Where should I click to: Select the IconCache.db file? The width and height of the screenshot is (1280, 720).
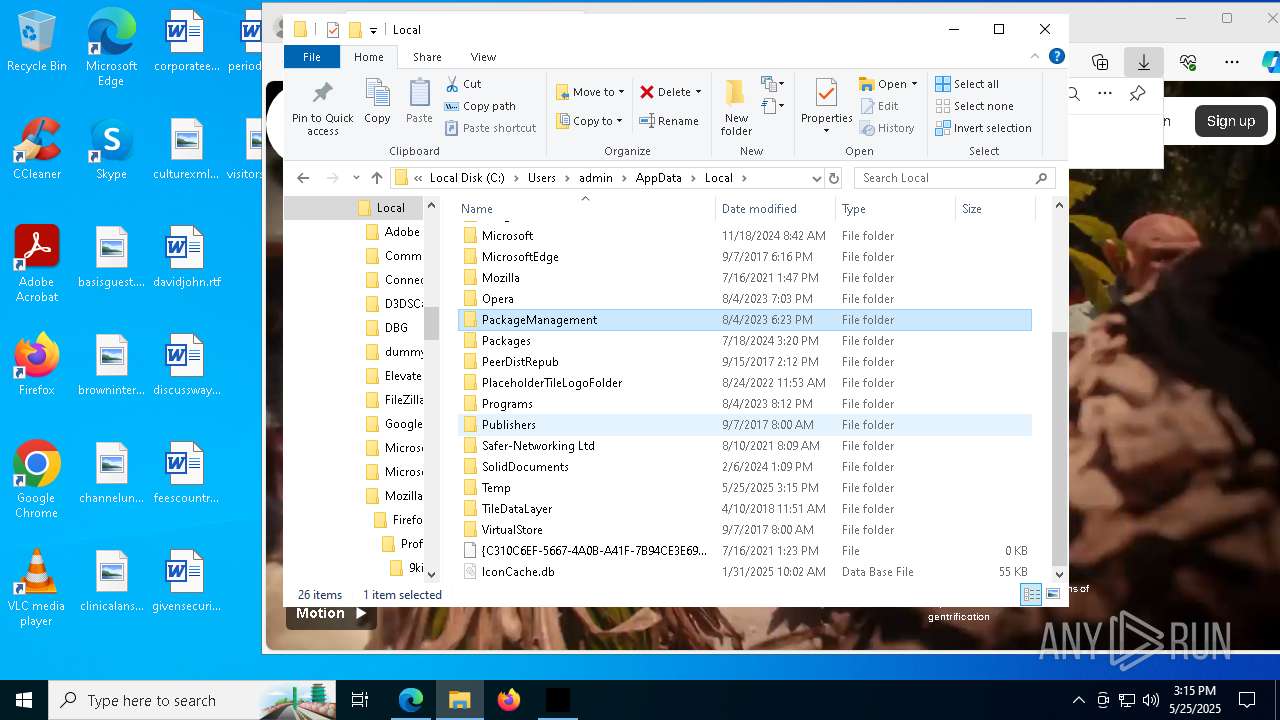(745, 572)
